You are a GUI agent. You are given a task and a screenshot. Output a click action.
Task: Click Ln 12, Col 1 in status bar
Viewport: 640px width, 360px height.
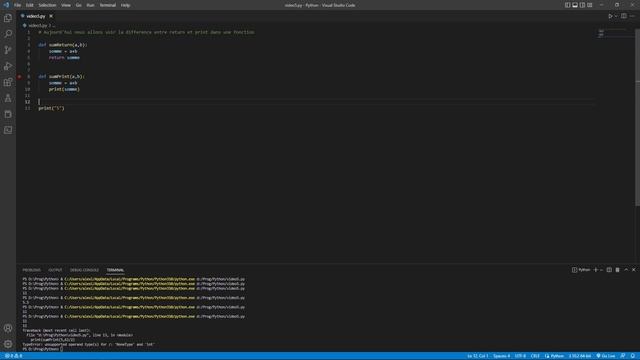(478, 356)
